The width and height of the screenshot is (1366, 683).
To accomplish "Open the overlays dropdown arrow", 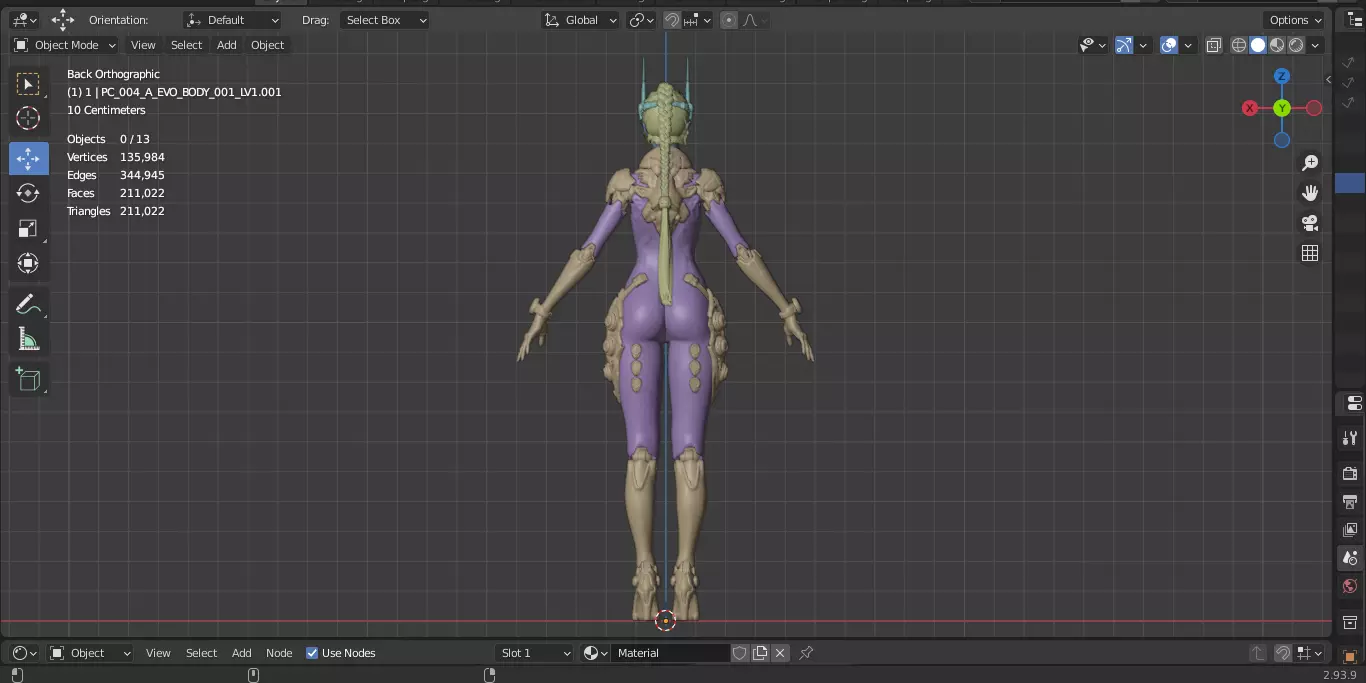I will (x=1187, y=45).
